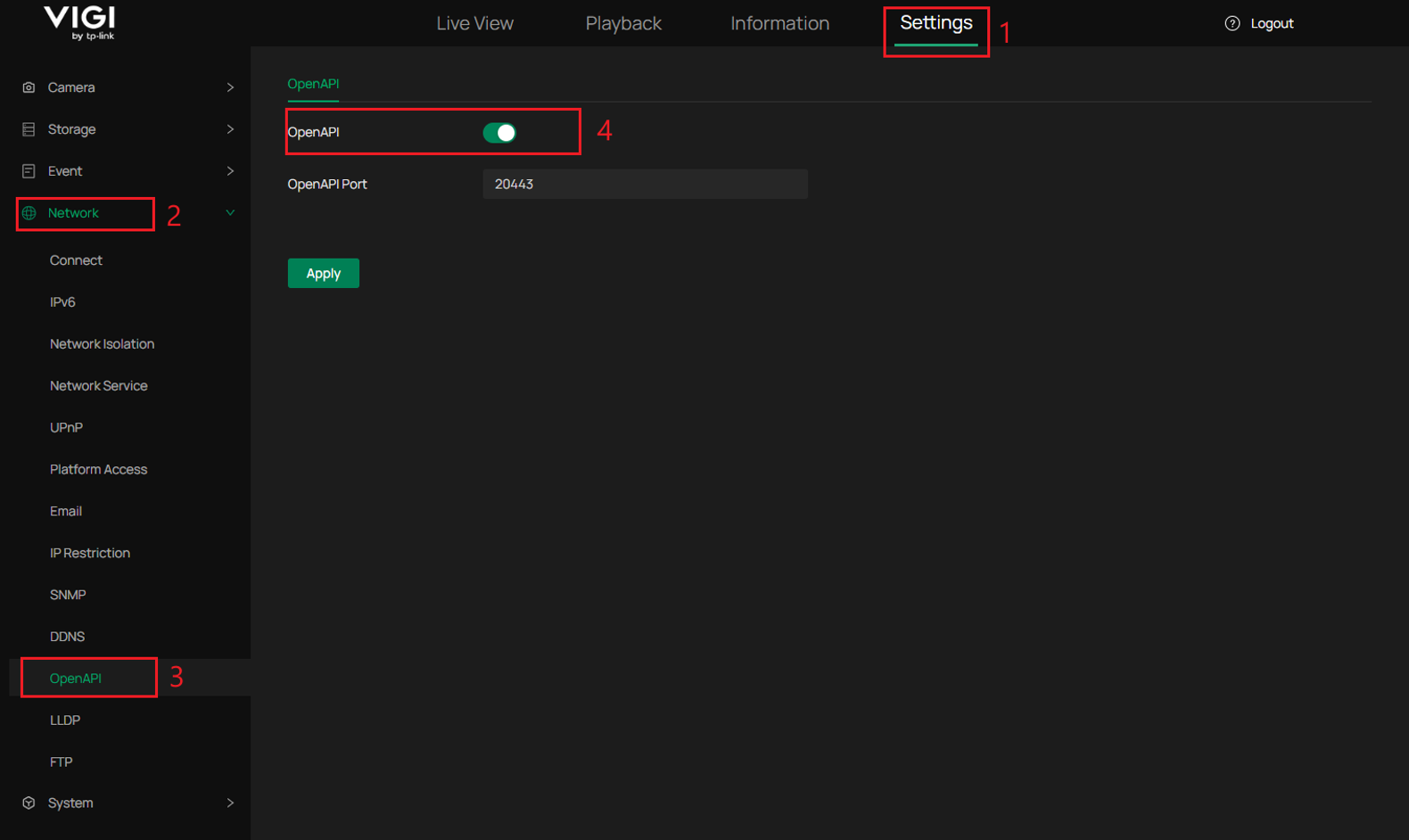Click the Storage menu label
Screen dimensions: 1409x840
[x=71, y=129]
